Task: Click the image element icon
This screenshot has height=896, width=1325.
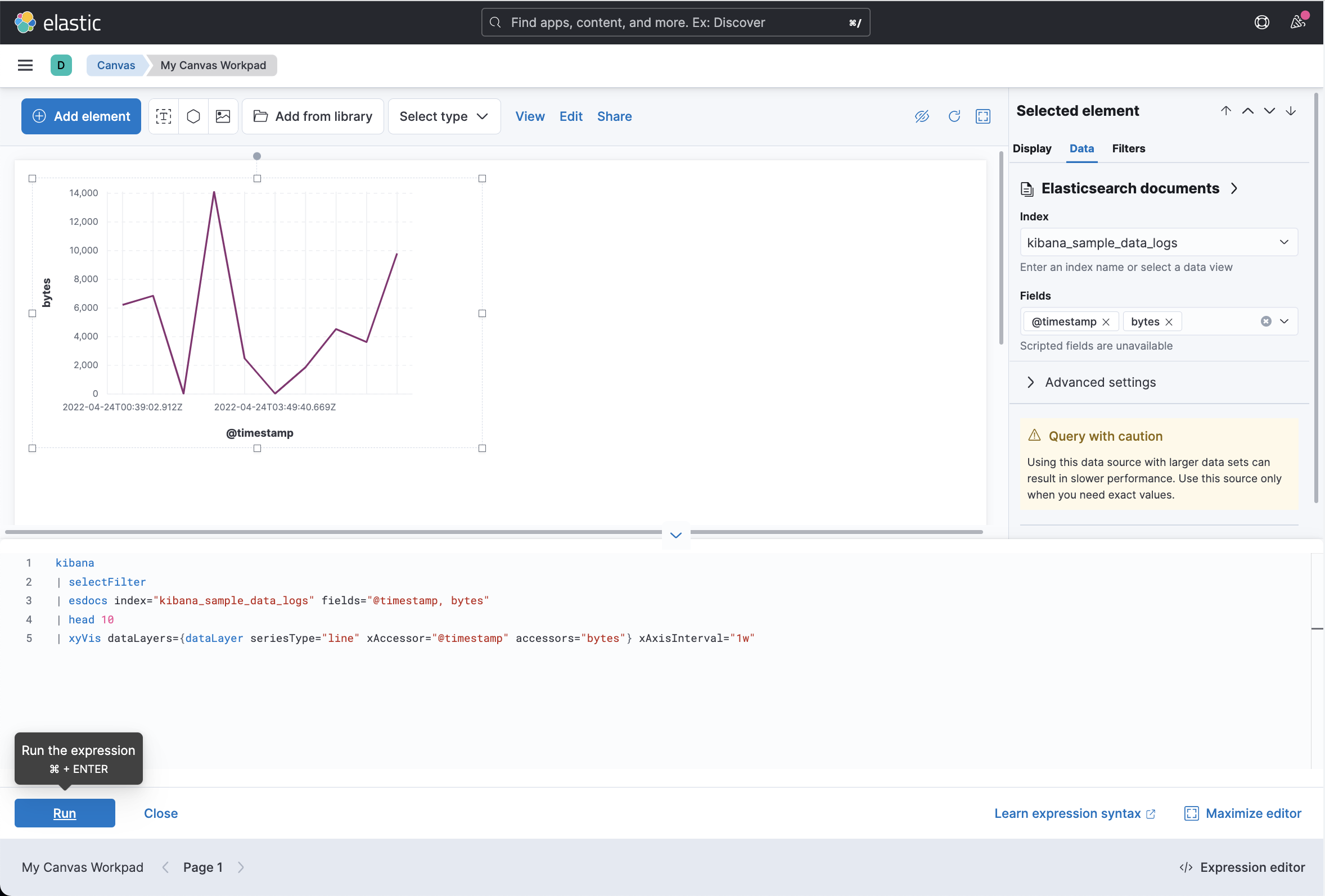Action: (x=223, y=116)
